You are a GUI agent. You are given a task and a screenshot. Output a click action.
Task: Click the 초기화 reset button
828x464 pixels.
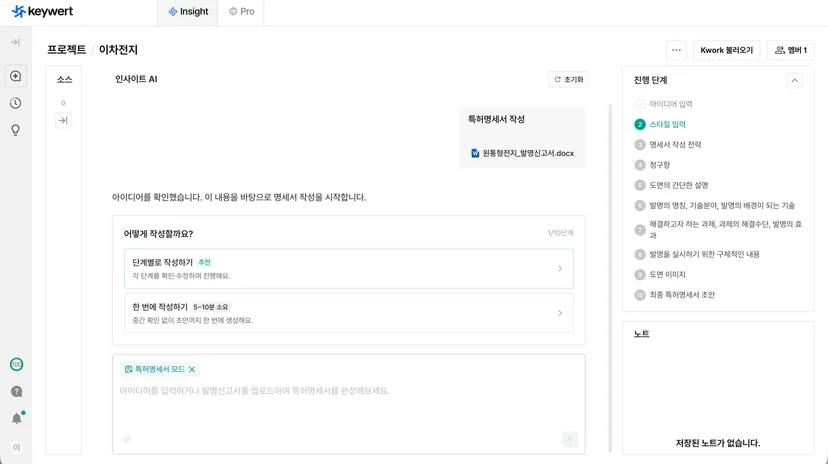[569, 79]
